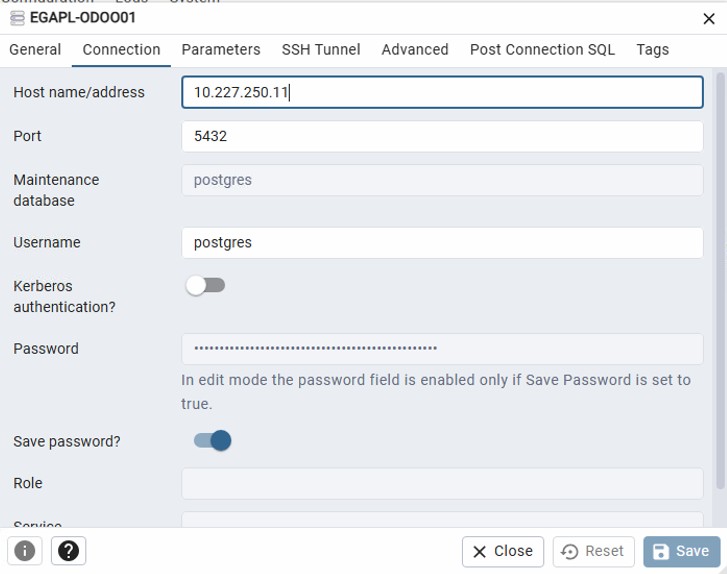
Task: Focus the Port input field
Action: coord(442,136)
